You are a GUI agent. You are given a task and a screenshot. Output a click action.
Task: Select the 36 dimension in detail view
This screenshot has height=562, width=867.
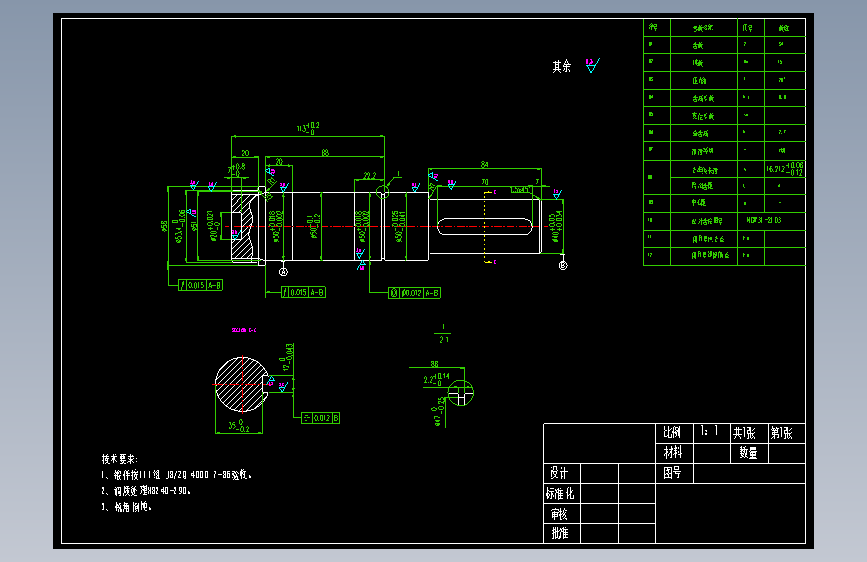pos(435,364)
